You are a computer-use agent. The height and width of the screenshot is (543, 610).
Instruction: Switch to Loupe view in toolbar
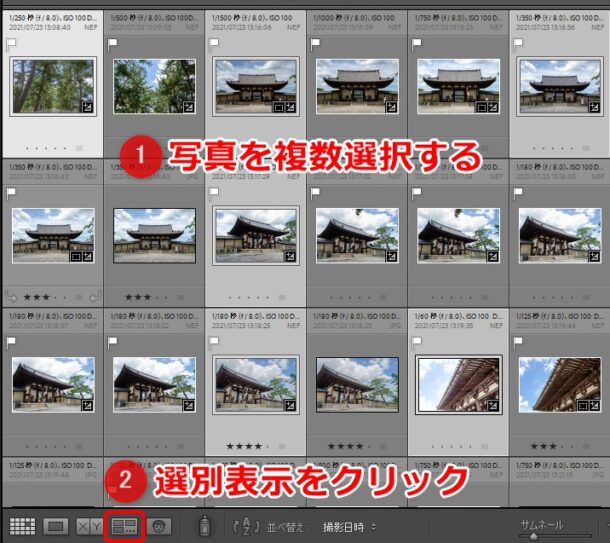(56, 525)
